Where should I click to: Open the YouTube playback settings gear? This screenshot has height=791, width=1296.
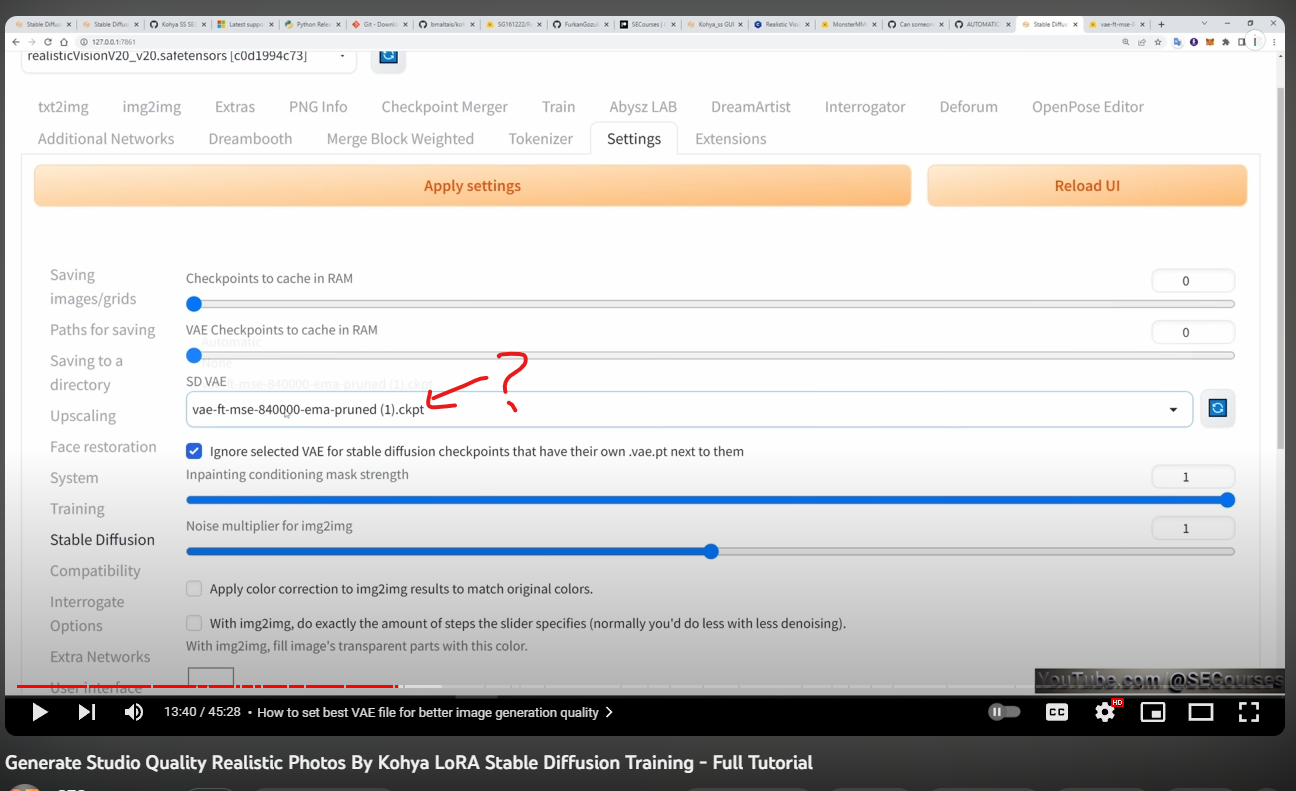[1104, 712]
